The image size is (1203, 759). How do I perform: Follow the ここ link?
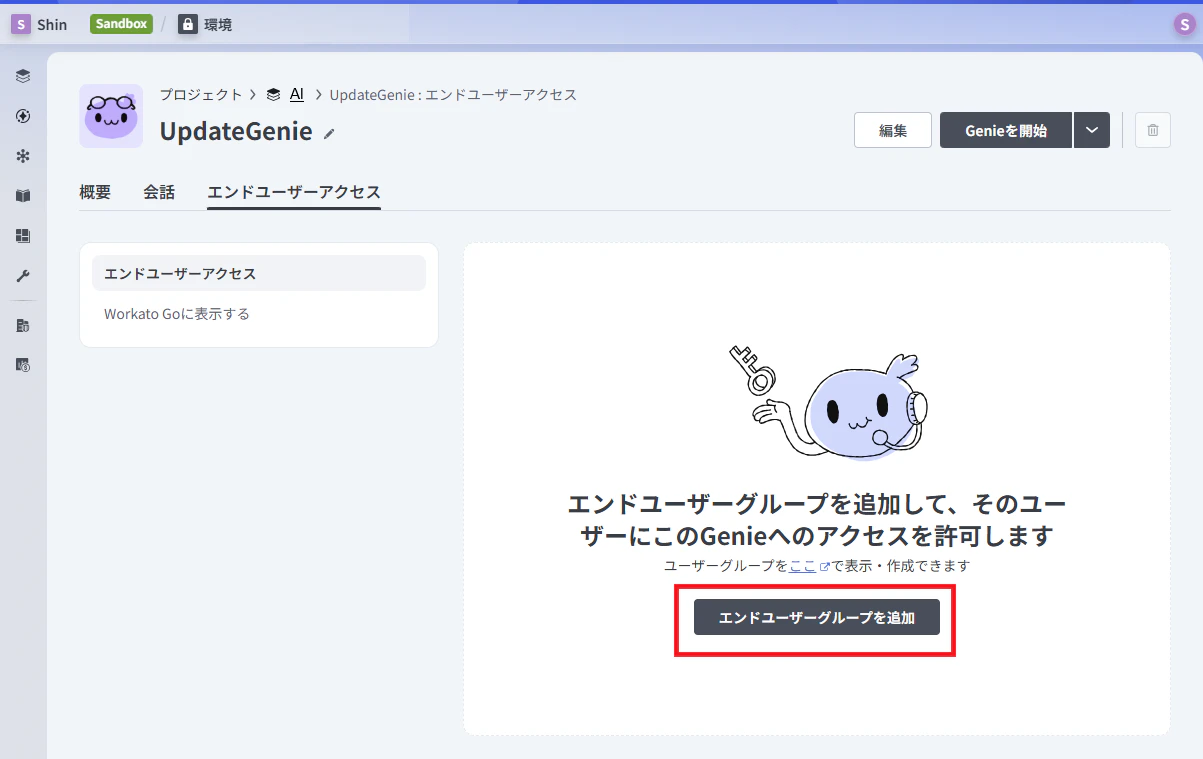[803, 566]
